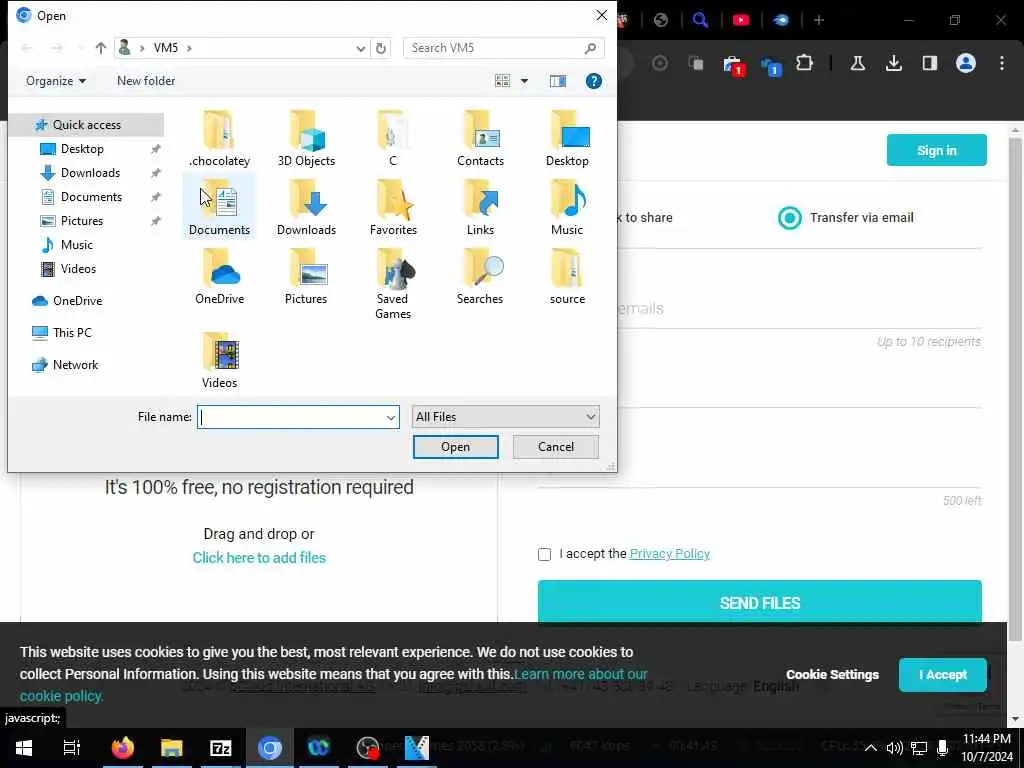Select the Pictures folder in file list
Screen dimensions: 1024x768
click(306, 276)
